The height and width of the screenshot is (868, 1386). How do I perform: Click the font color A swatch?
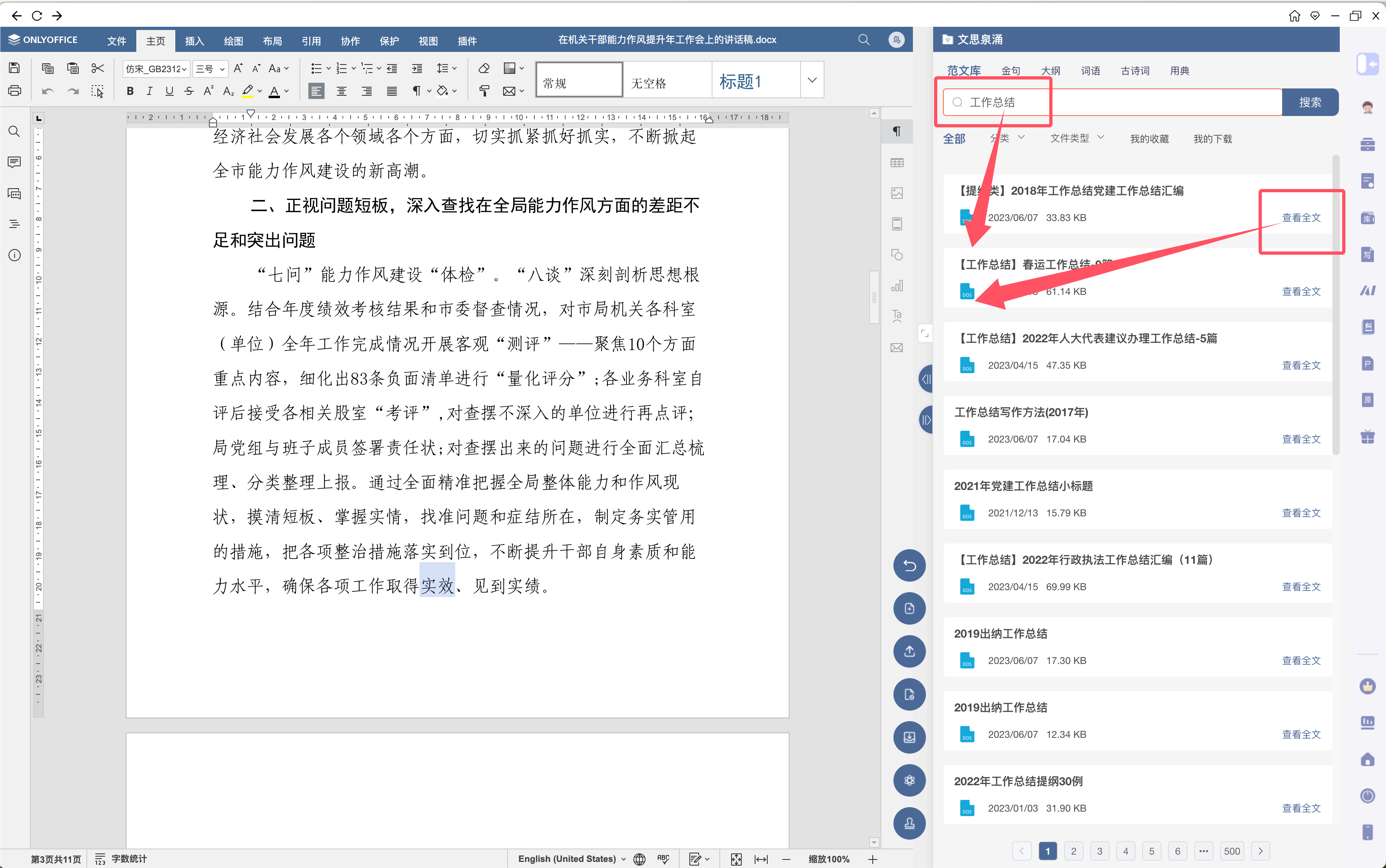(274, 91)
